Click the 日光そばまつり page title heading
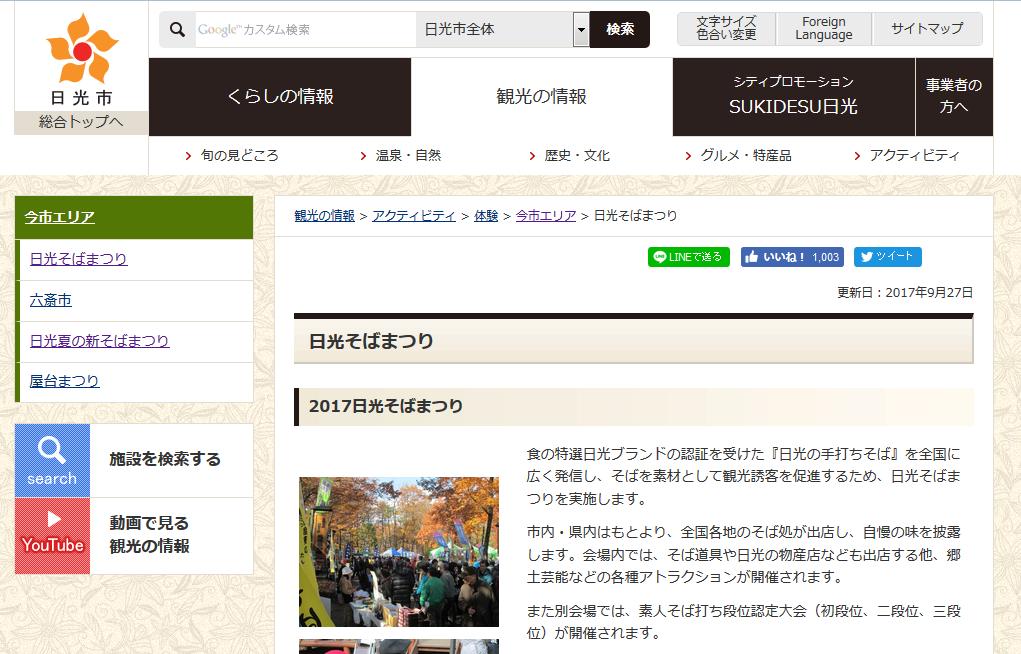 [x=371, y=341]
